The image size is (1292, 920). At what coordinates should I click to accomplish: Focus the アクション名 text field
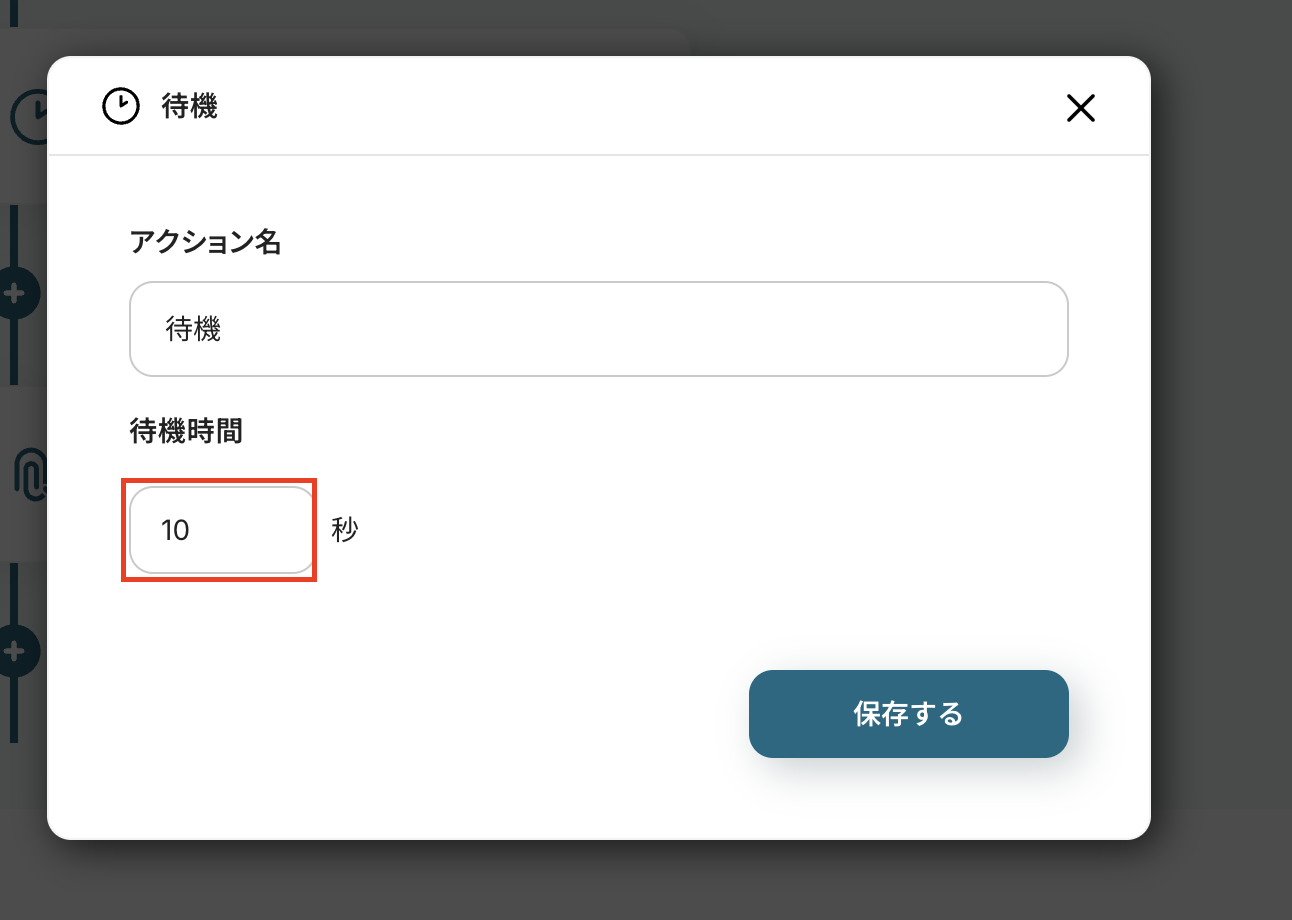pyautogui.click(x=598, y=329)
